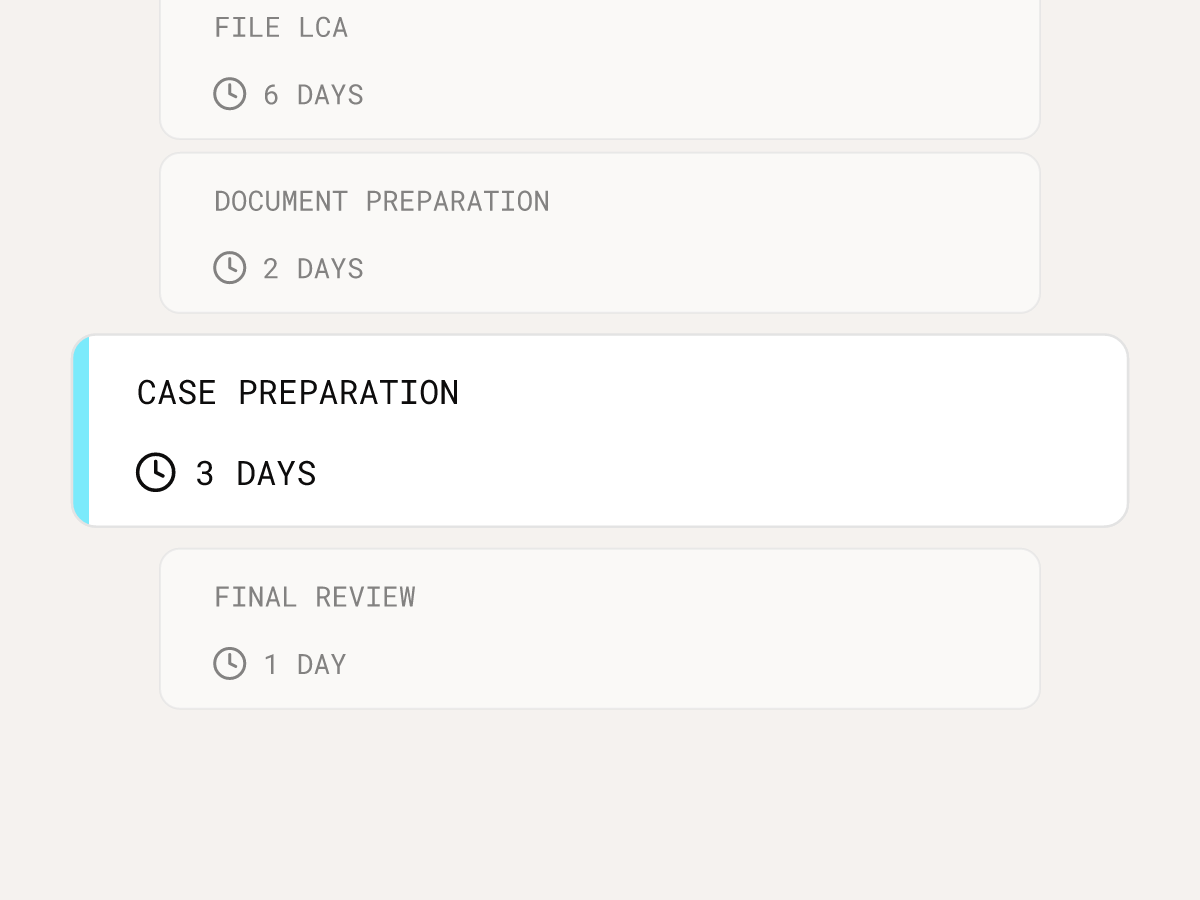Click the CASE PREPARATION heading
The width and height of the screenshot is (1200, 900).
[x=298, y=392]
